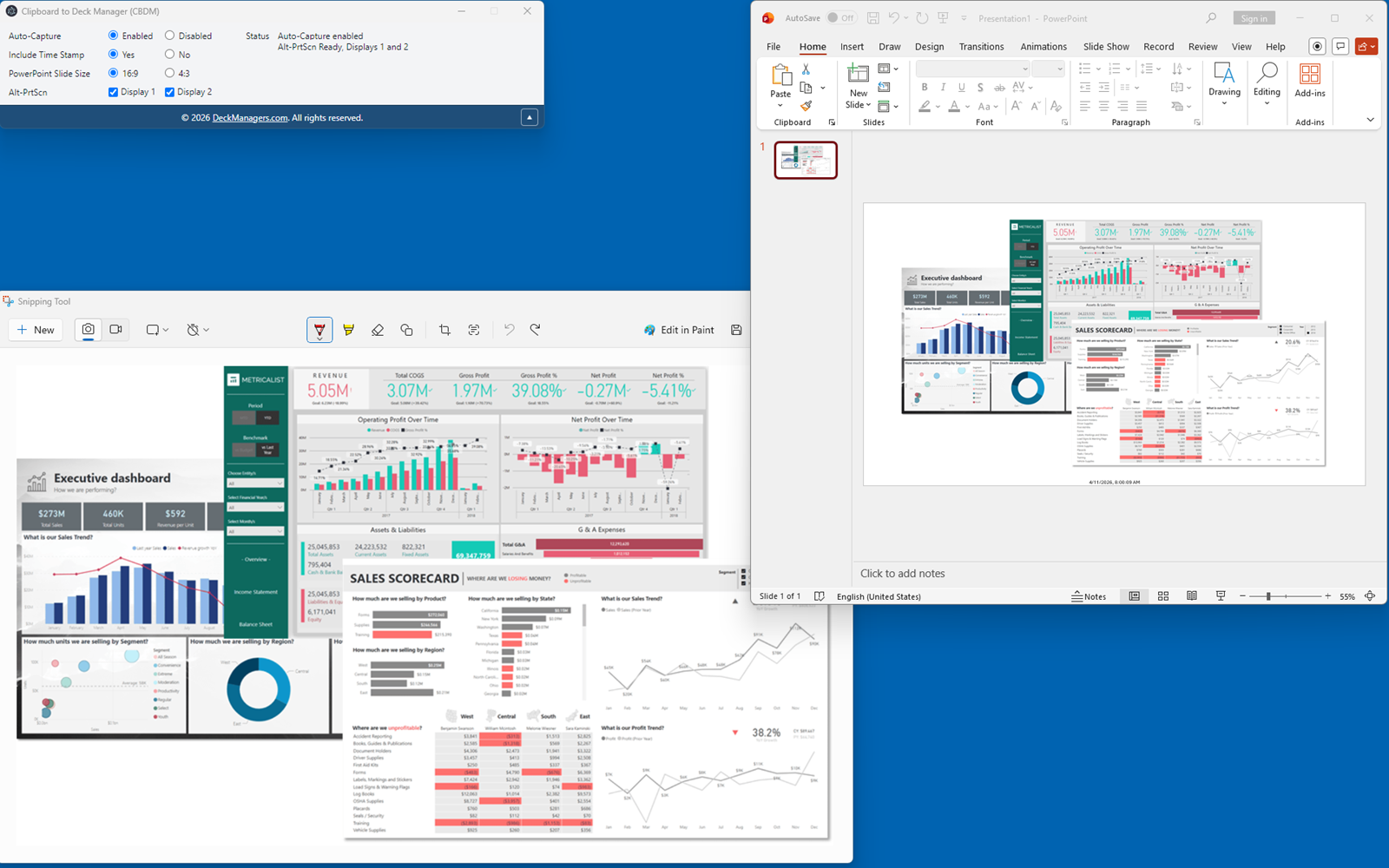
Task: Undo the last annotation in Snipping Tool
Action: [x=509, y=330]
